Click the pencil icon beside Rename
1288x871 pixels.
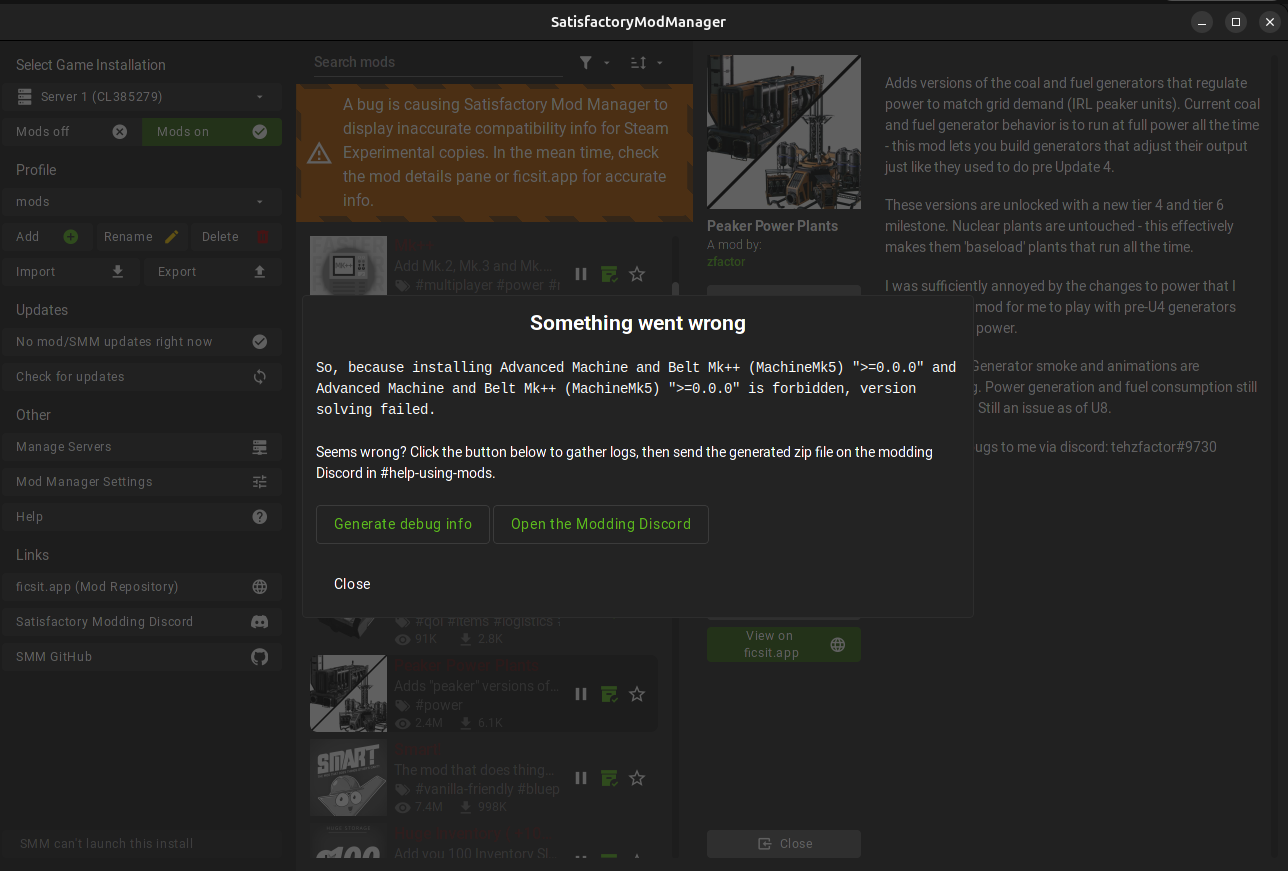172,237
